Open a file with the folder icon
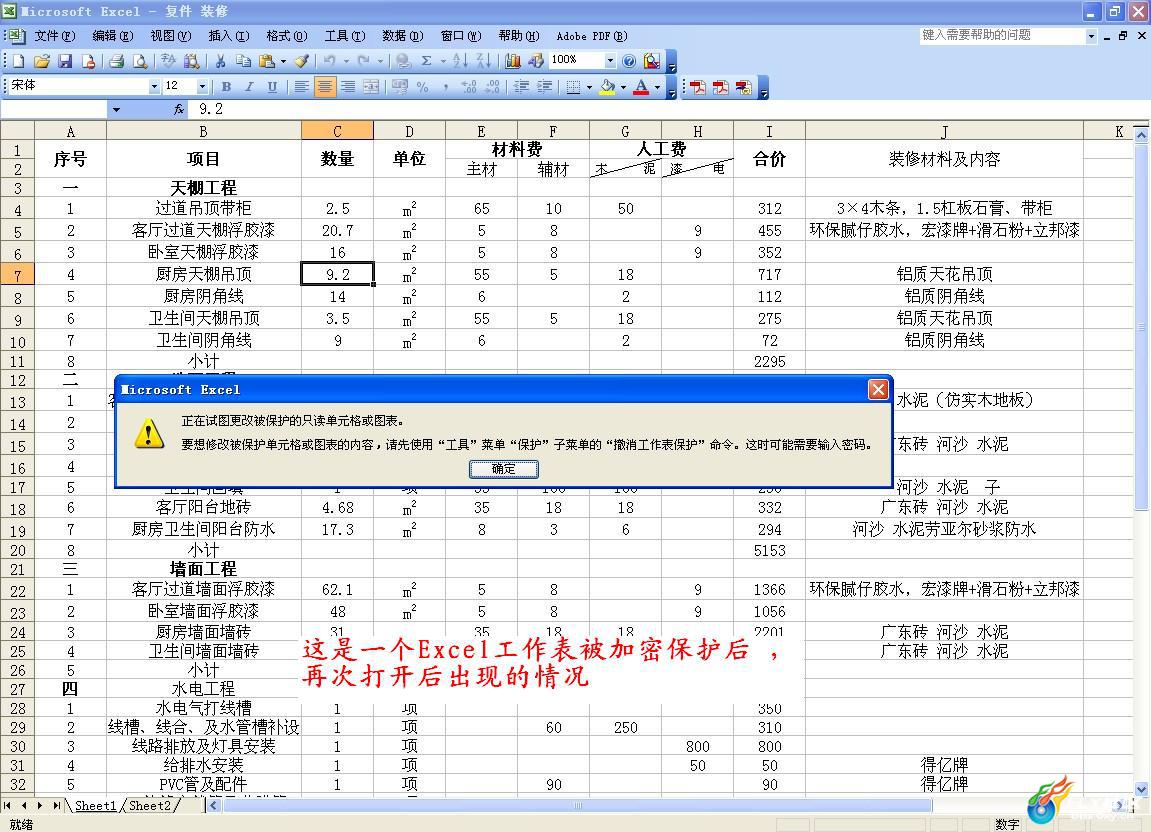1151x832 pixels. [x=42, y=61]
